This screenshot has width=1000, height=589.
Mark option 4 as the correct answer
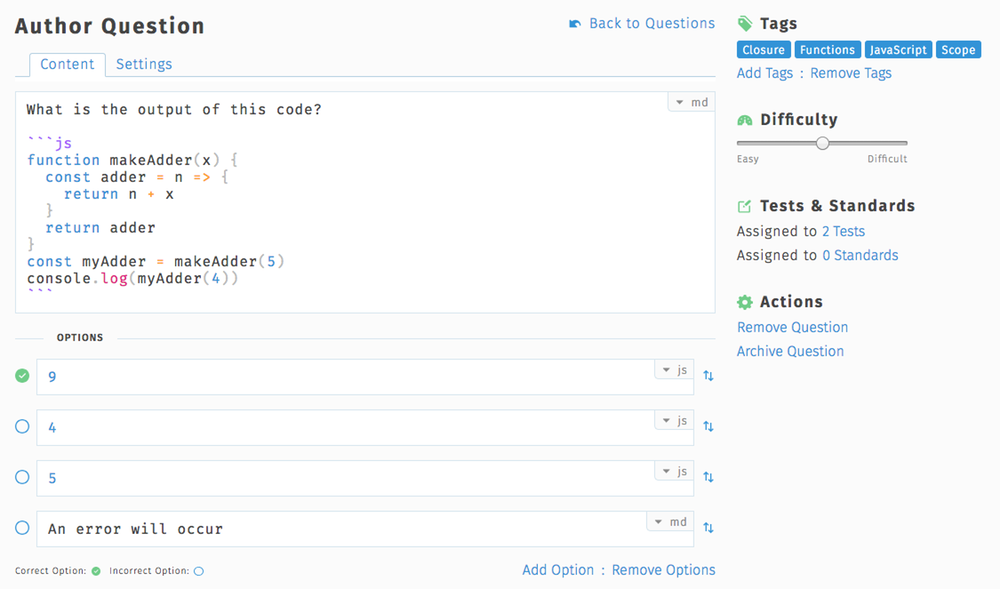point(23,427)
